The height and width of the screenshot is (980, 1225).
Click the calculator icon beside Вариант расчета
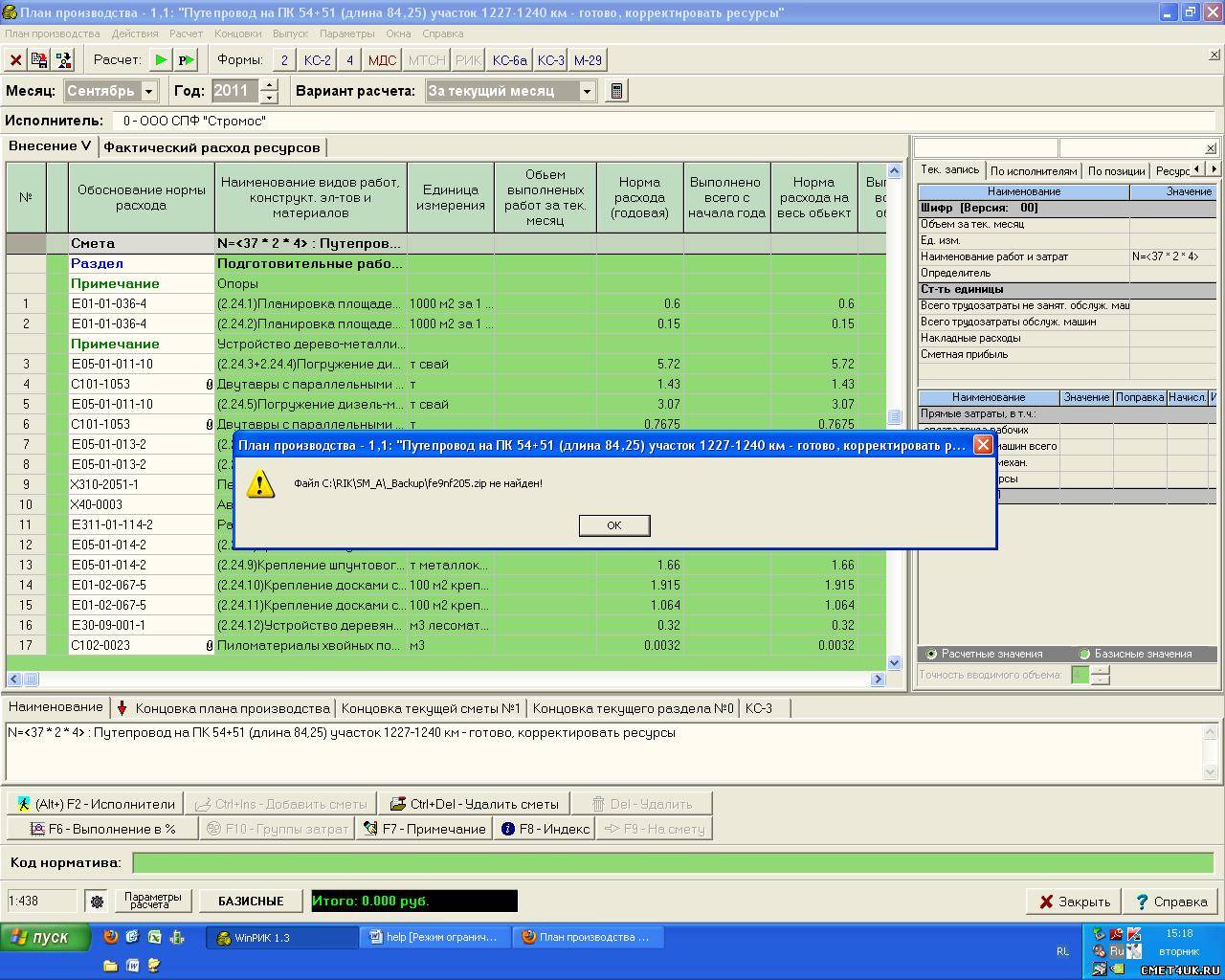tap(617, 91)
